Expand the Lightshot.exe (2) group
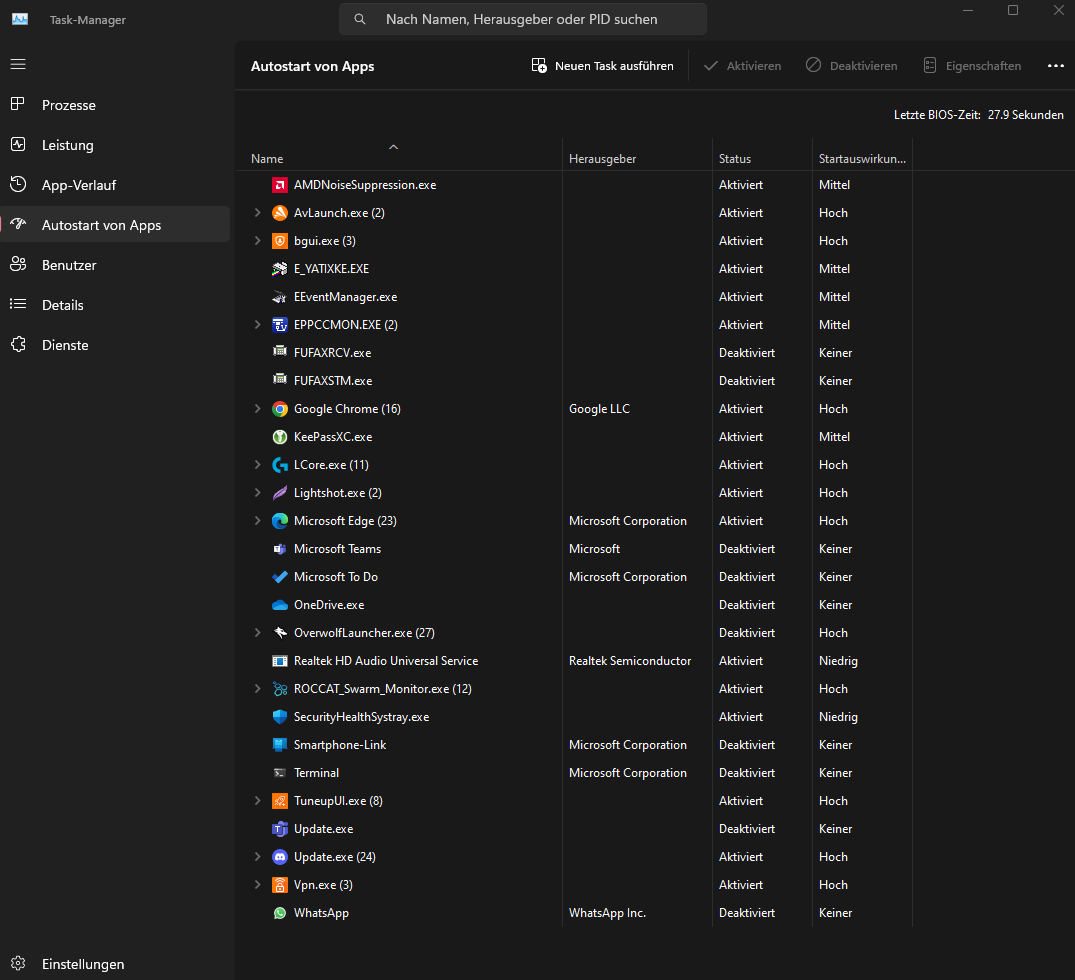Screen dimensions: 1075x980 pyautogui.click(x=258, y=493)
